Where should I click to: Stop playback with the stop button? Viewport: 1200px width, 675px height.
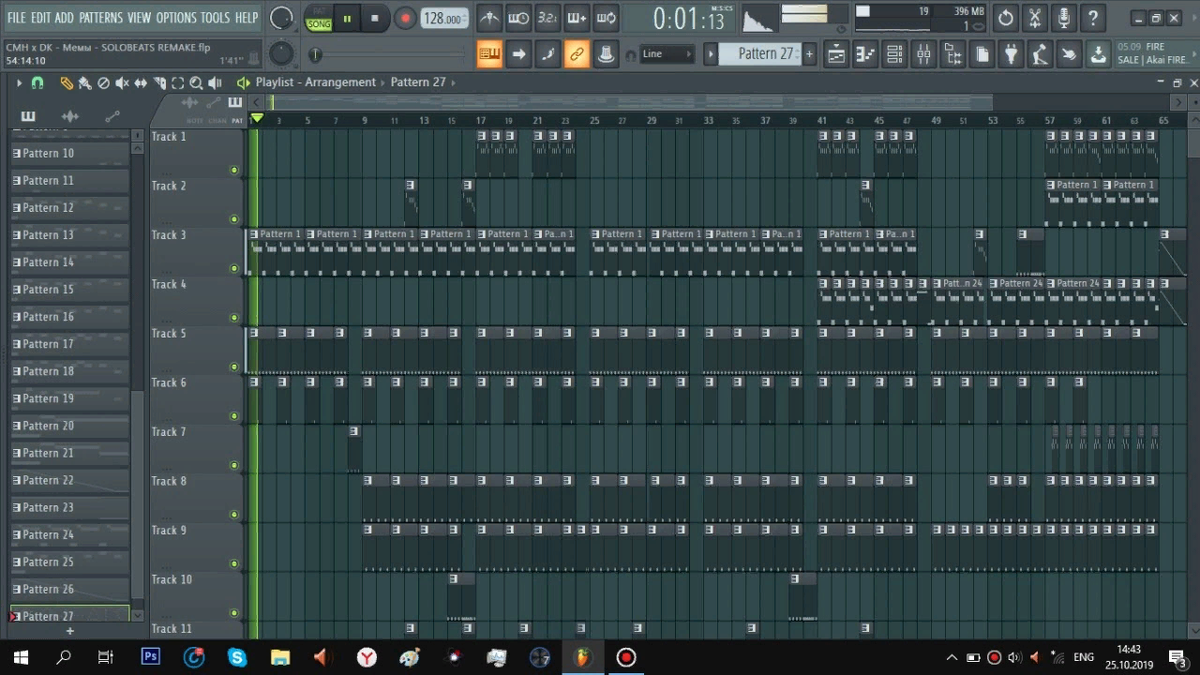pyautogui.click(x=375, y=18)
